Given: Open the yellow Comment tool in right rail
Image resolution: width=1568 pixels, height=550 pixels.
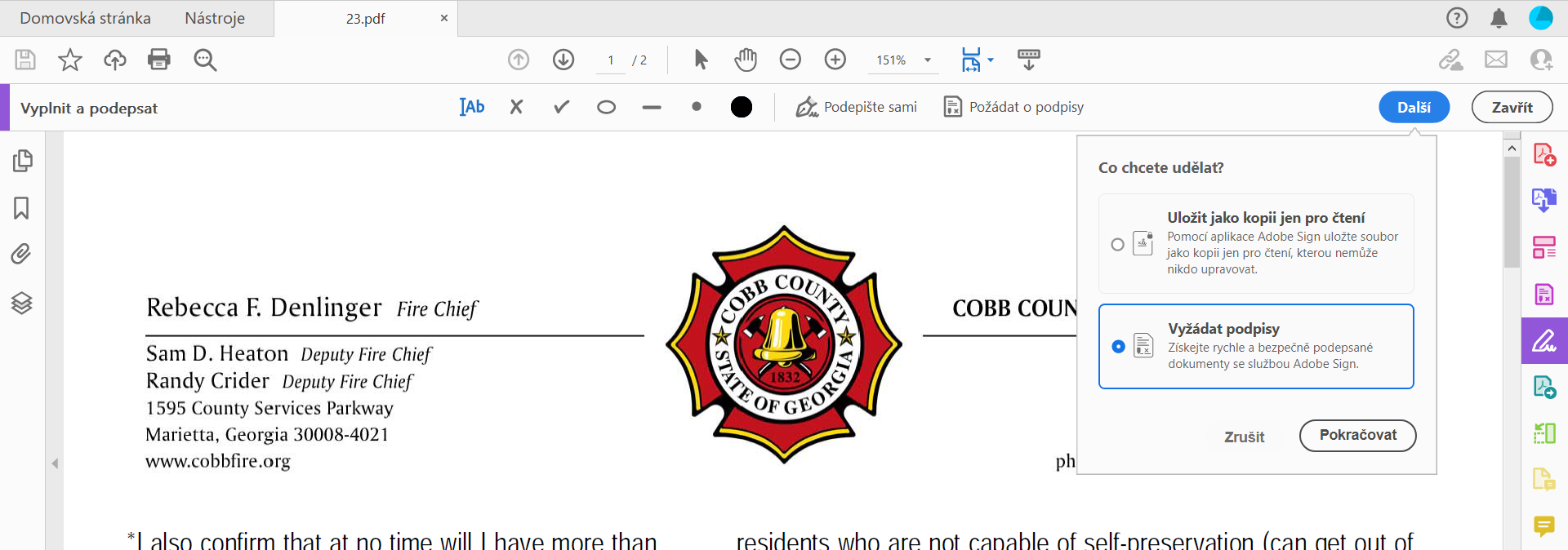Looking at the screenshot, I should point(1544,526).
